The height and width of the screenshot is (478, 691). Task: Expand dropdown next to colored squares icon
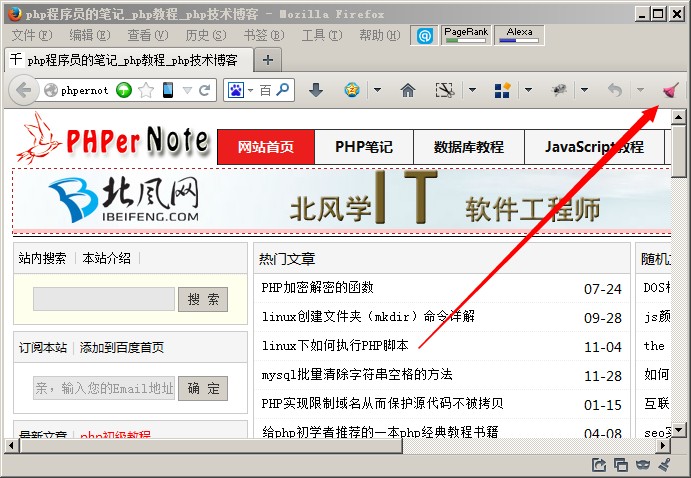point(528,90)
